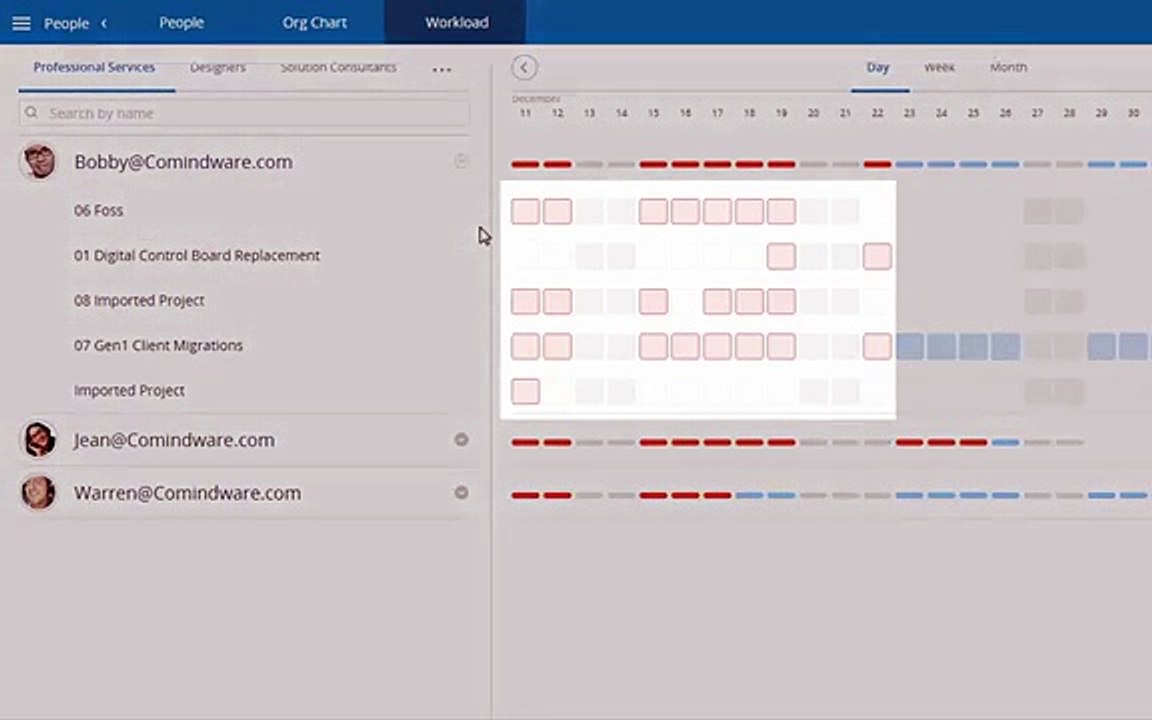Click Gen1 Client Migrations cell for Dec 22

point(877,346)
